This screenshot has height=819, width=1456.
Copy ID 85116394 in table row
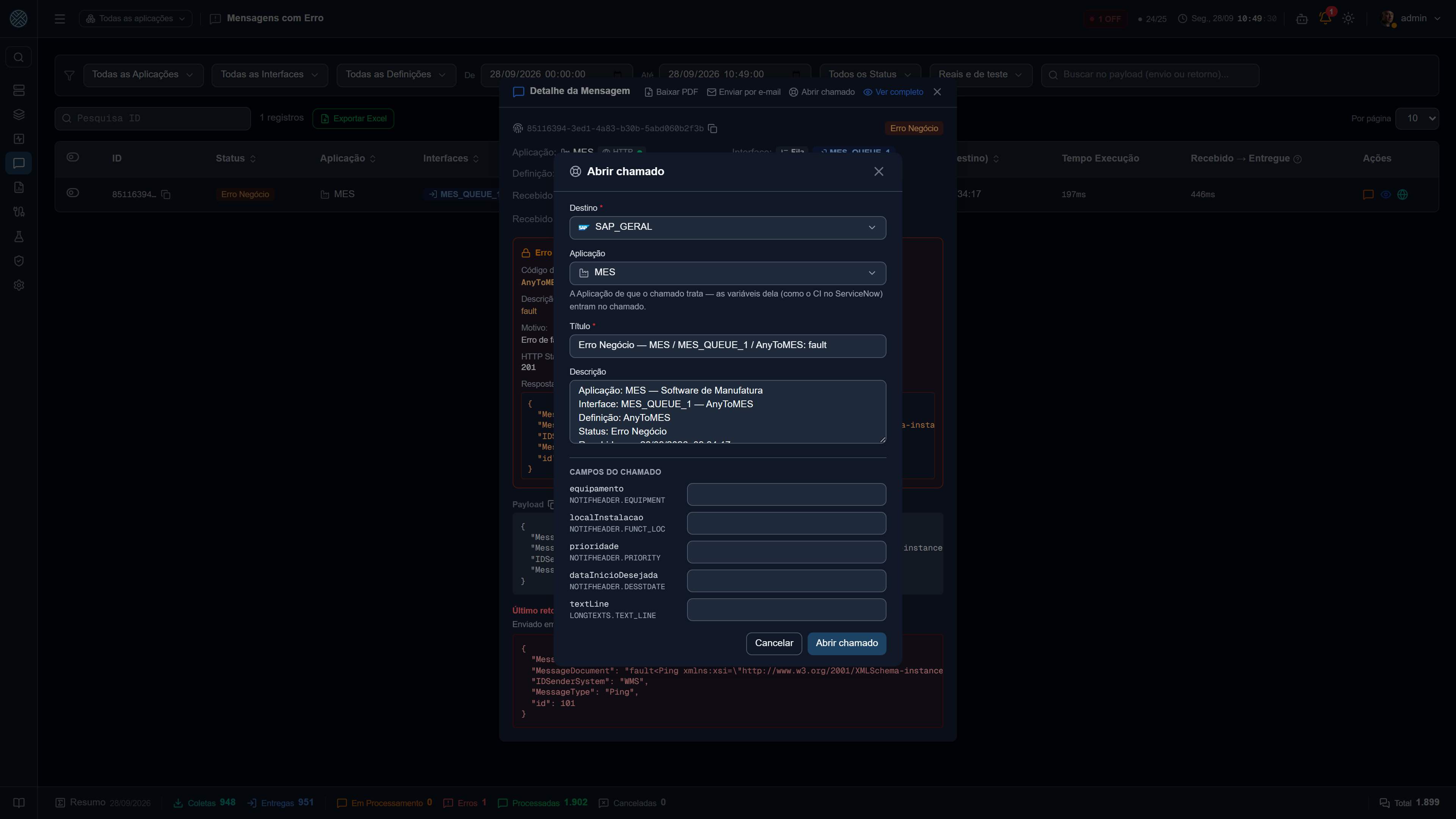point(166,195)
